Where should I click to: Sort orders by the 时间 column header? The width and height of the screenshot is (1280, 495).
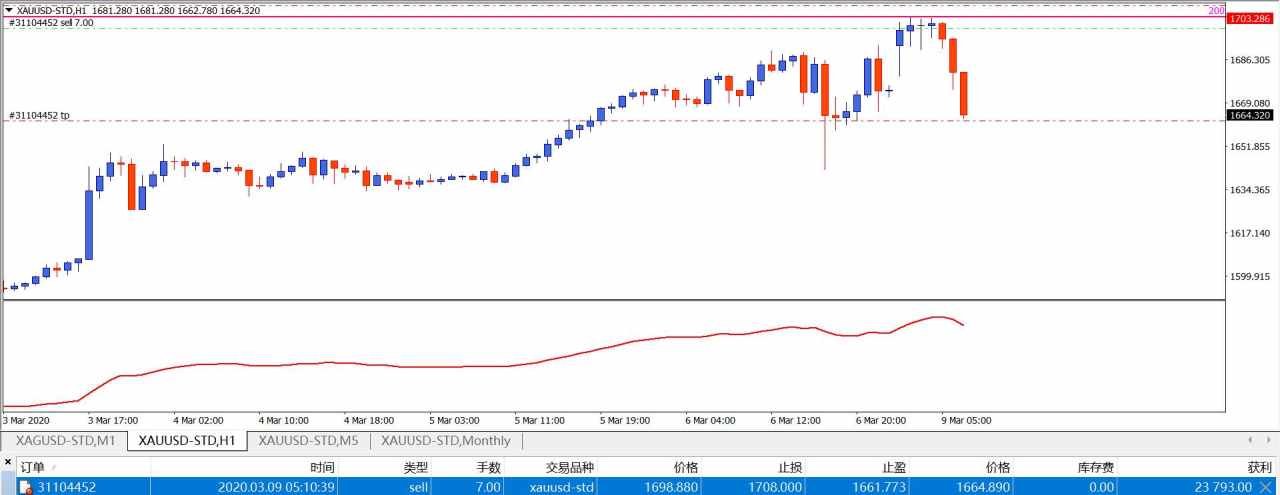coord(322,467)
